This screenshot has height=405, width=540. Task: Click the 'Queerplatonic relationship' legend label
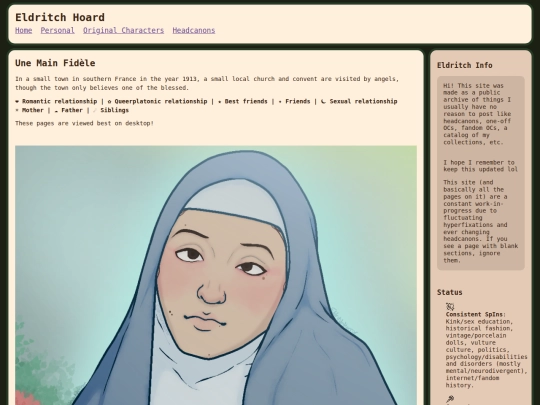(x=161, y=102)
